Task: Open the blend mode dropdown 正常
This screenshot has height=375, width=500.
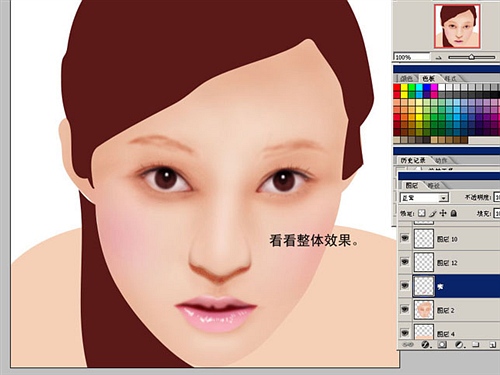Action: click(424, 198)
